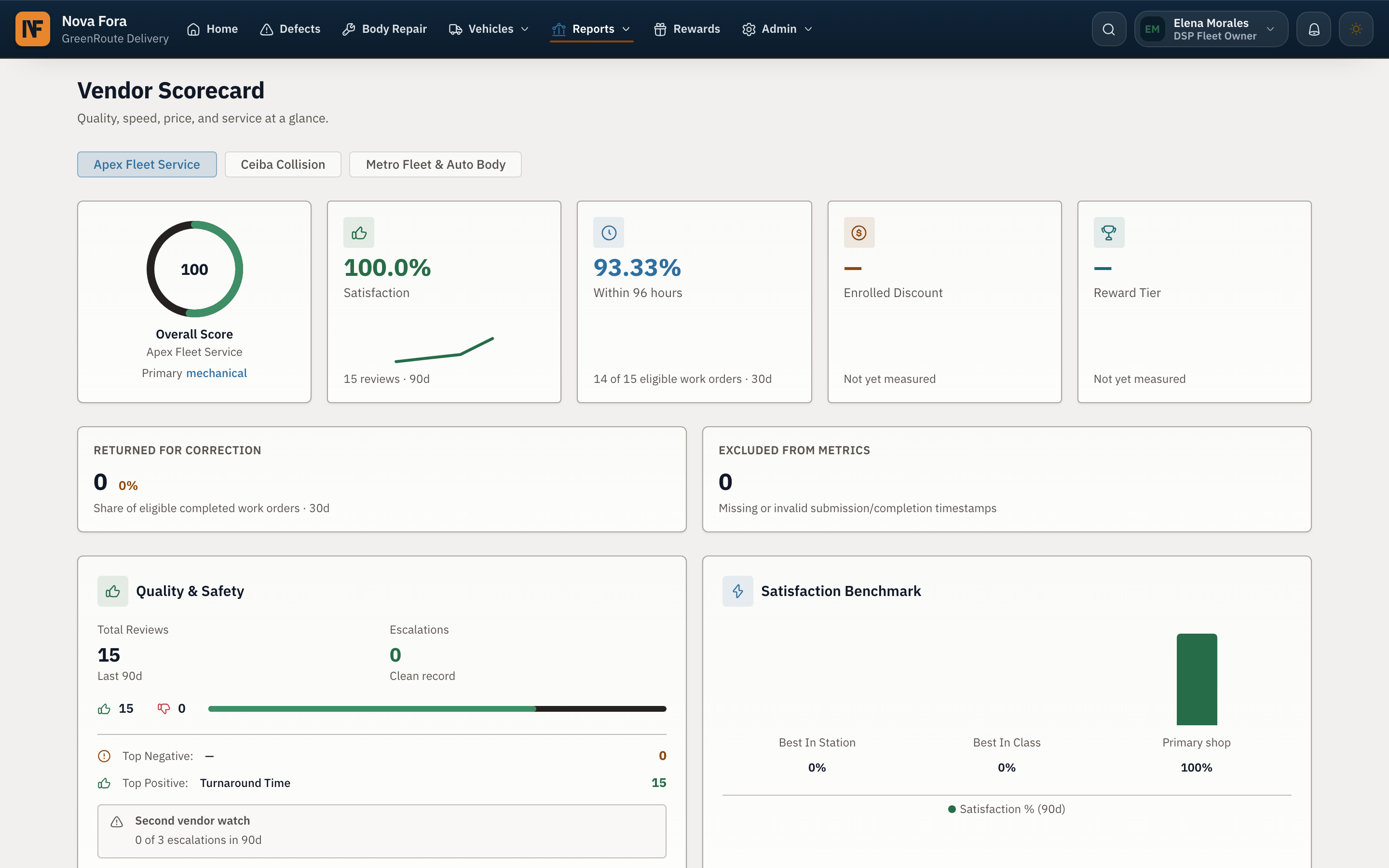The width and height of the screenshot is (1389, 868).
Task: Click the trophy icon on Reward Tier card
Action: 1108,232
